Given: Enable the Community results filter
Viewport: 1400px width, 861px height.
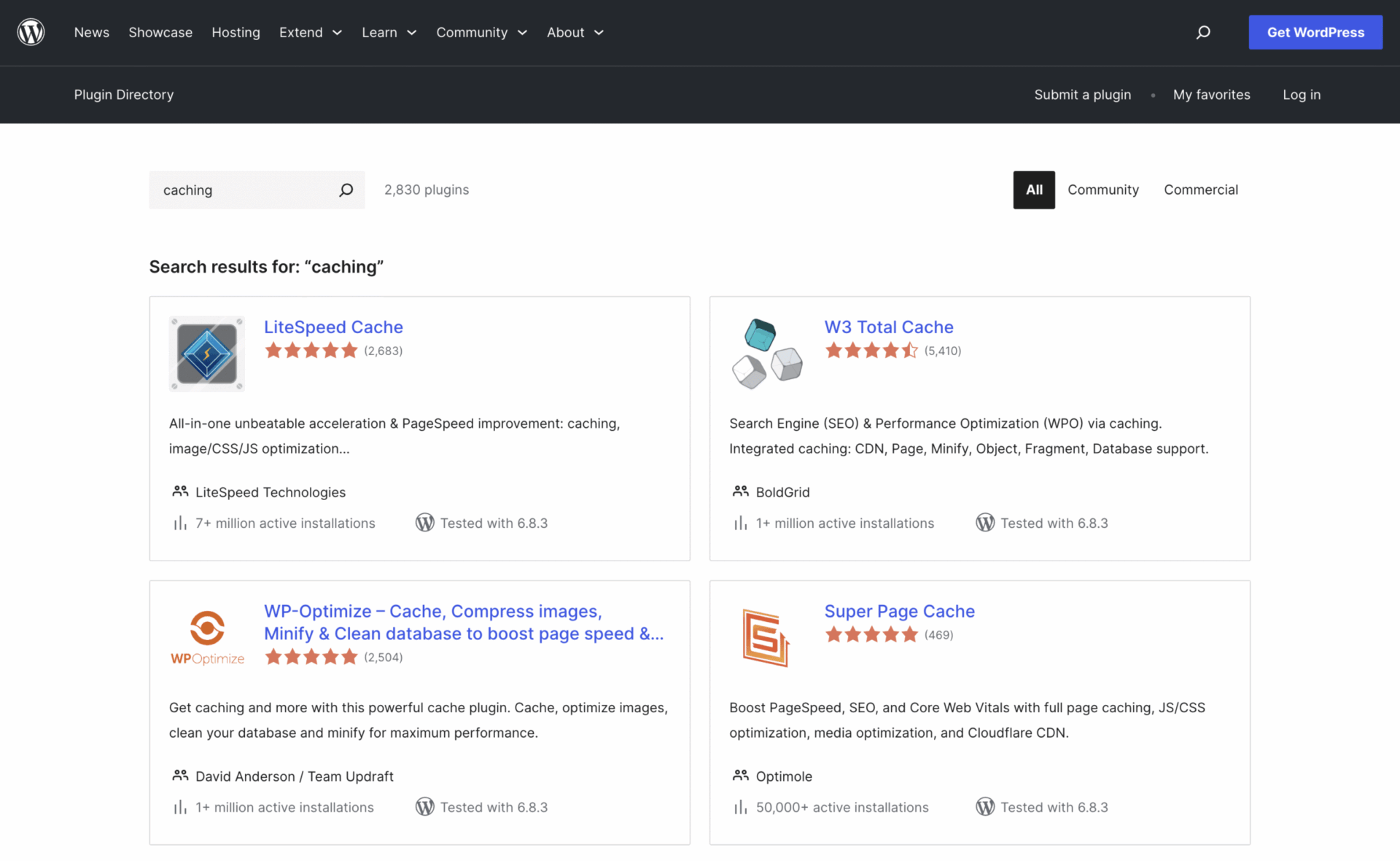Looking at the screenshot, I should pos(1103,190).
